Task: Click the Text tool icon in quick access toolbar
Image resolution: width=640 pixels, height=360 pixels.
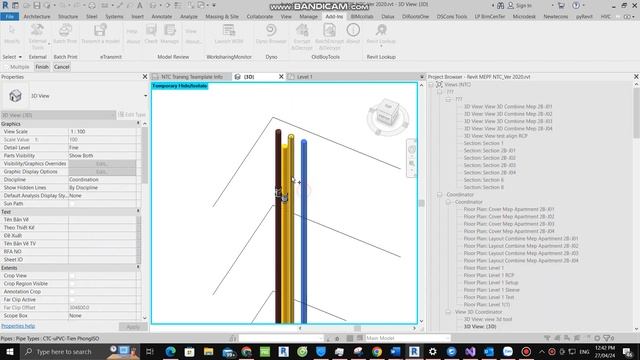Action: [140, 5]
